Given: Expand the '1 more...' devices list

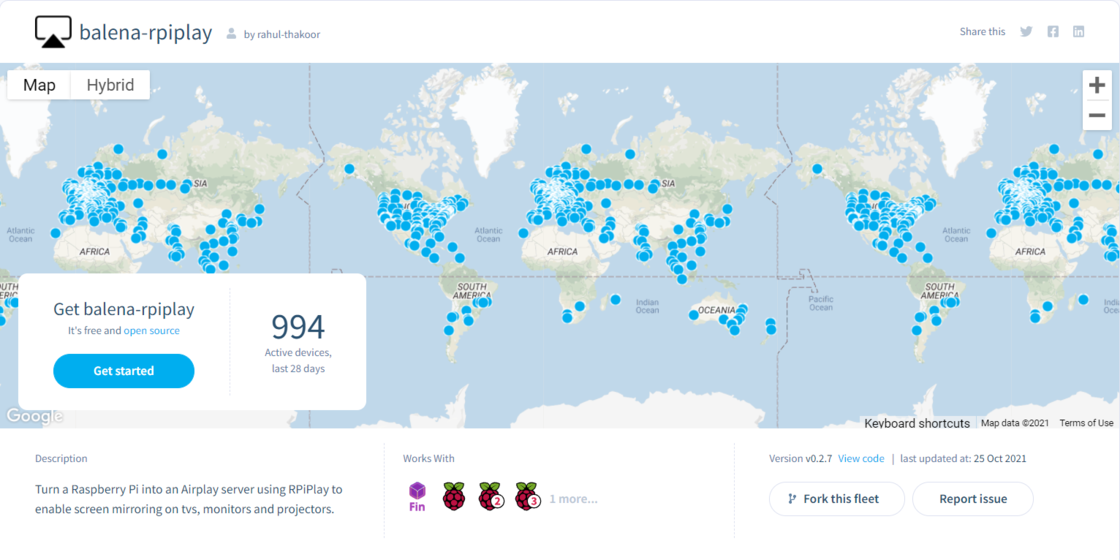Looking at the screenshot, I should [573, 499].
